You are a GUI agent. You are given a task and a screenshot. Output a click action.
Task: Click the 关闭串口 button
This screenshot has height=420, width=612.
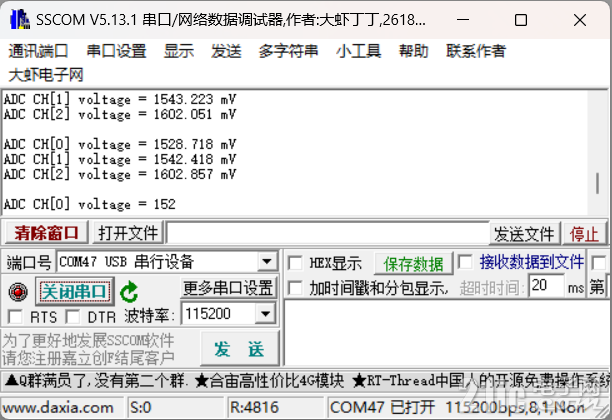click(x=74, y=291)
